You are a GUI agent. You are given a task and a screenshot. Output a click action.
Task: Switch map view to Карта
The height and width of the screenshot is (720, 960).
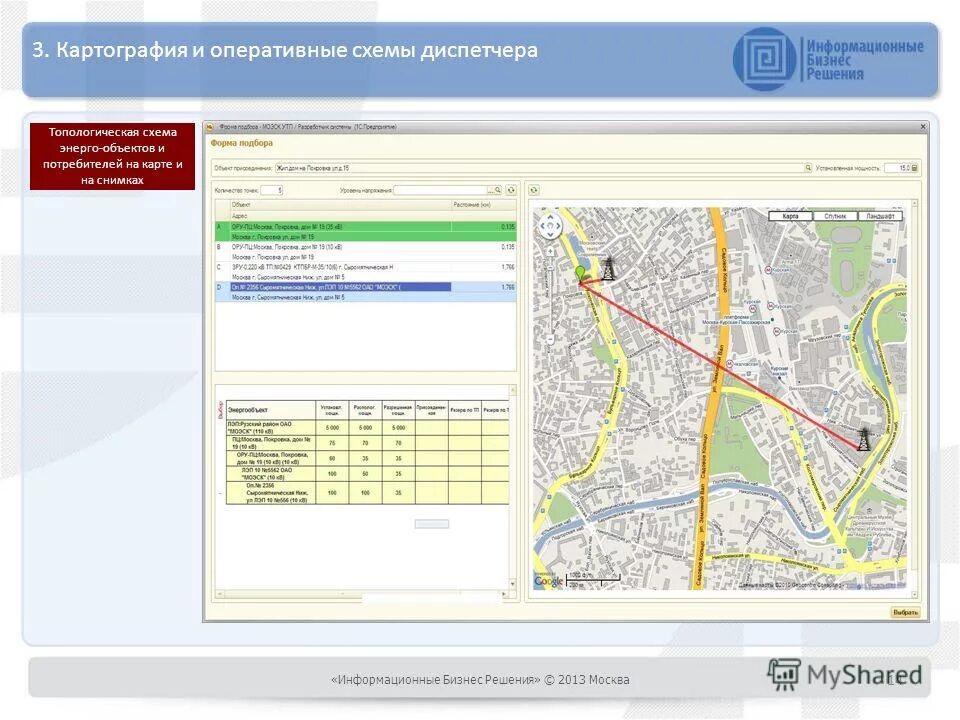coord(790,216)
